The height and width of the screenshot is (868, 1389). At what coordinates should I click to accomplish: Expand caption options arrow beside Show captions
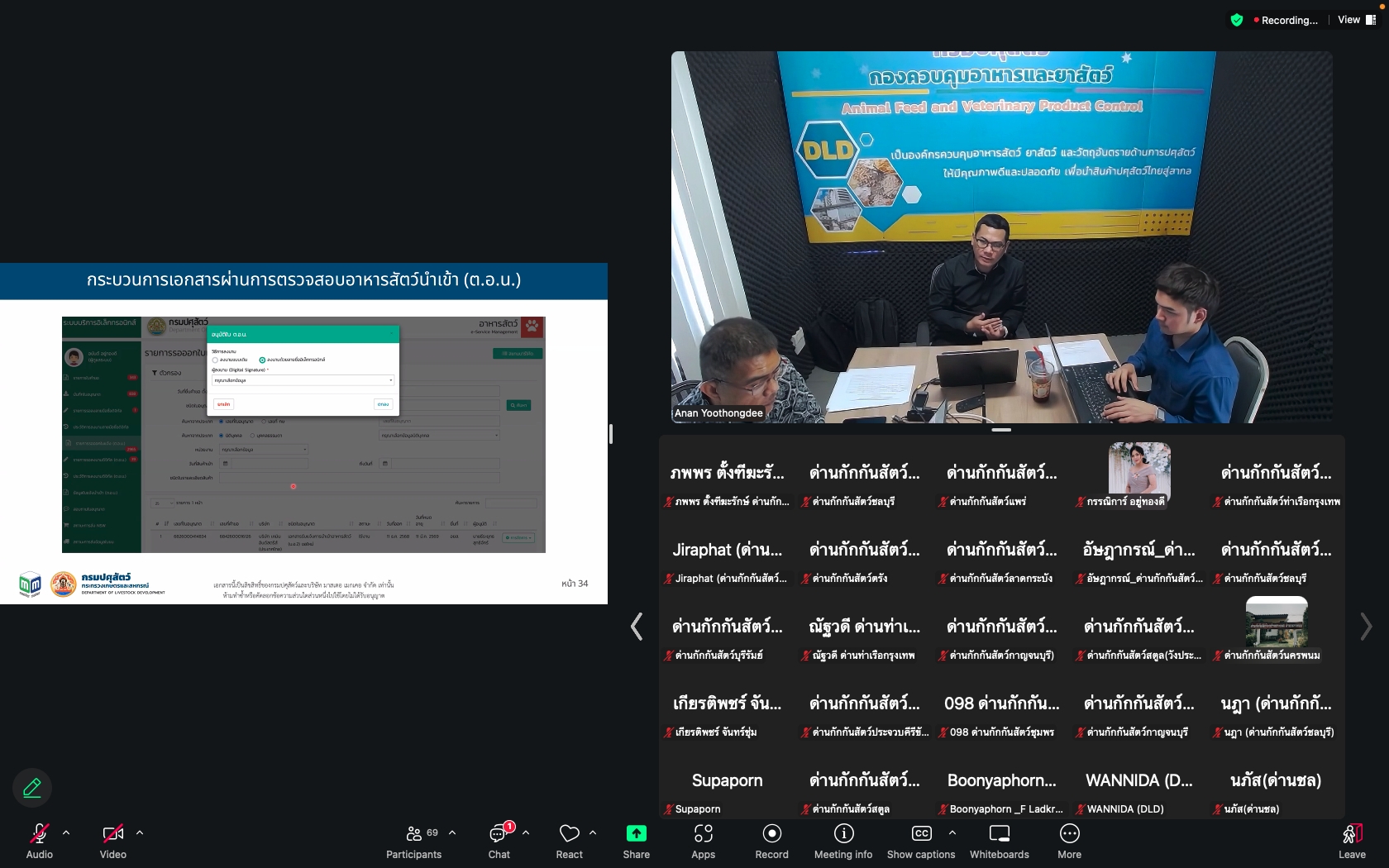click(952, 832)
